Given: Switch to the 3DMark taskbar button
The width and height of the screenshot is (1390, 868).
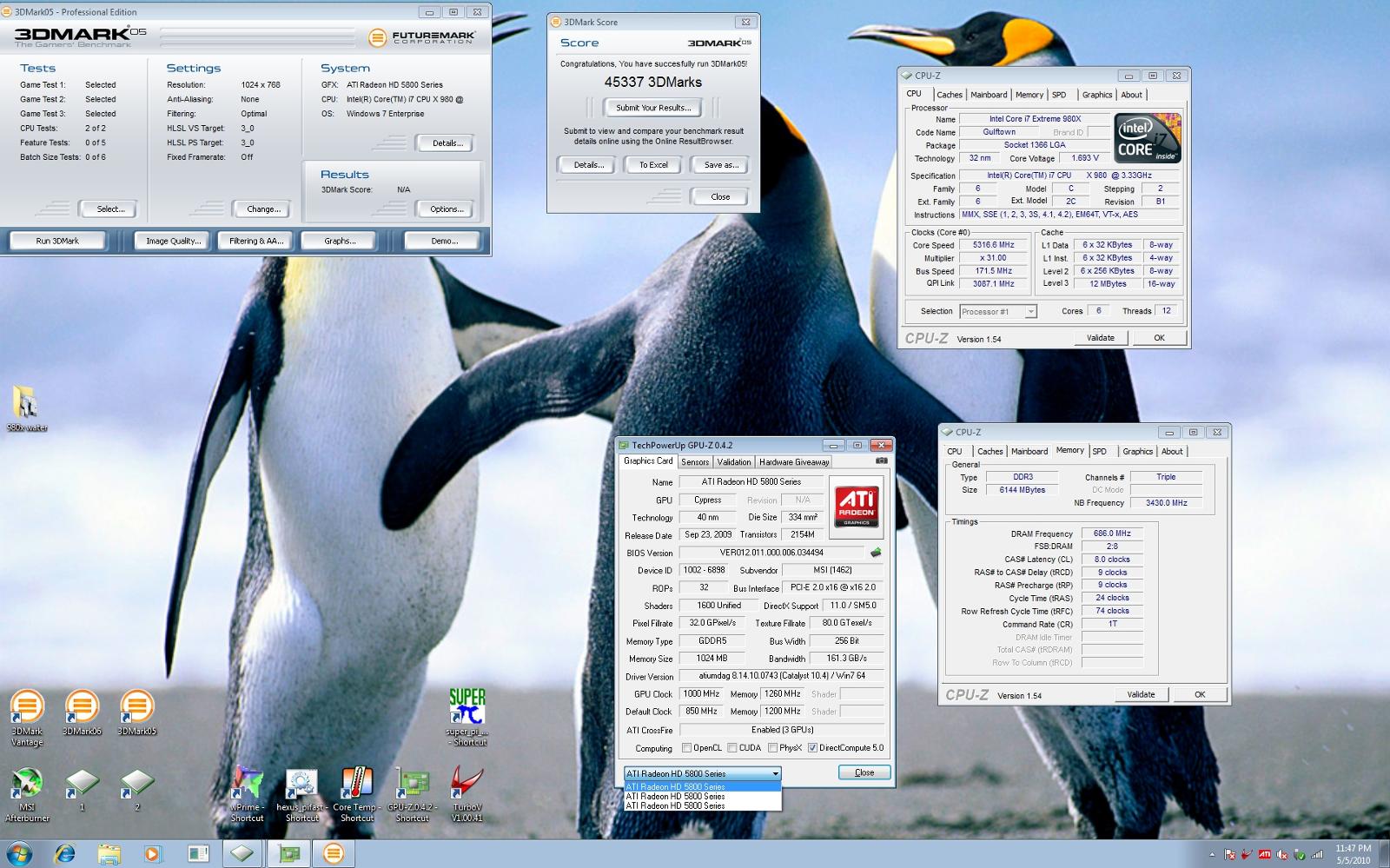Looking at the screenshot, I should tap(334, 854).
